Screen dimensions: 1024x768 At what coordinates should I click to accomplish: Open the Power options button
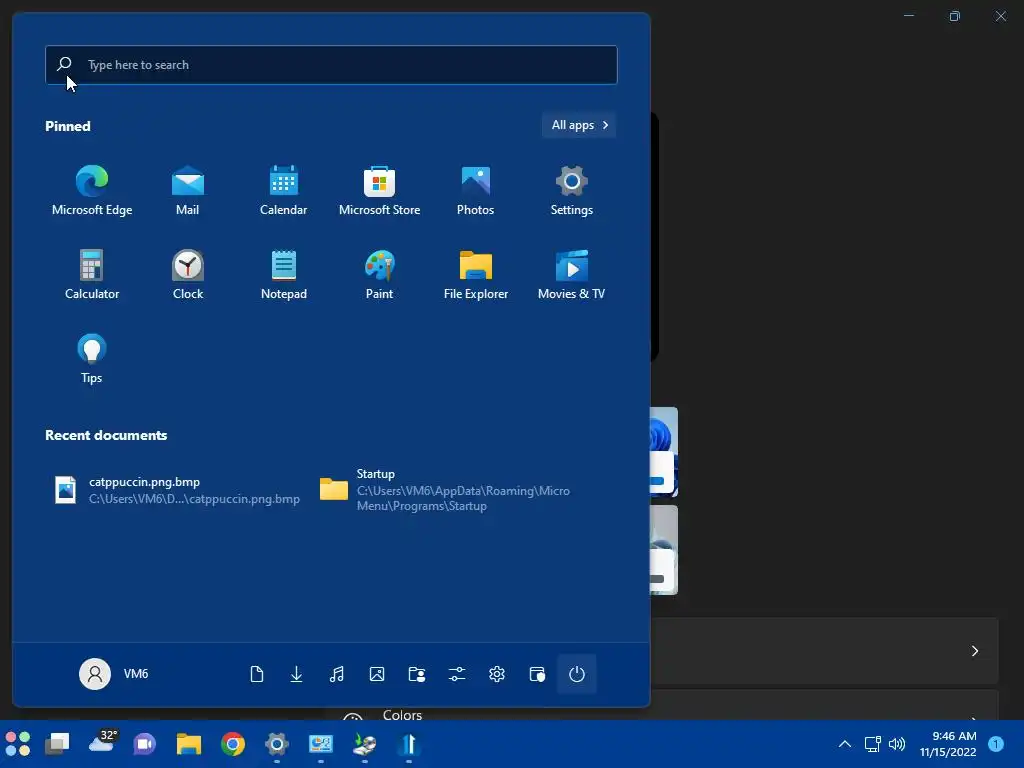pyautogui.click(x=577, y=674)
